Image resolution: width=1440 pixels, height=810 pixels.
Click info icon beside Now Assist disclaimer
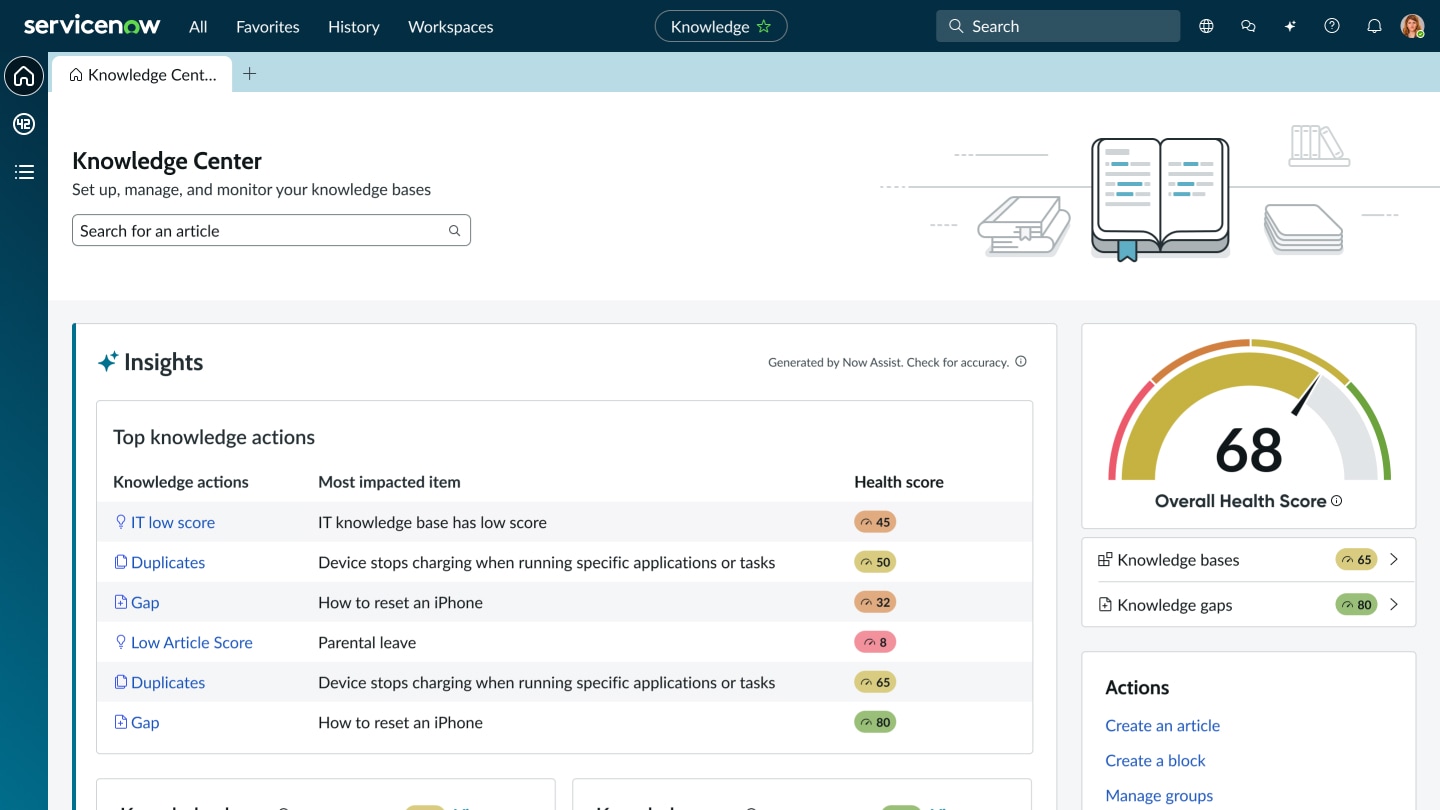pyautogui.click(x=1021, y=362)
